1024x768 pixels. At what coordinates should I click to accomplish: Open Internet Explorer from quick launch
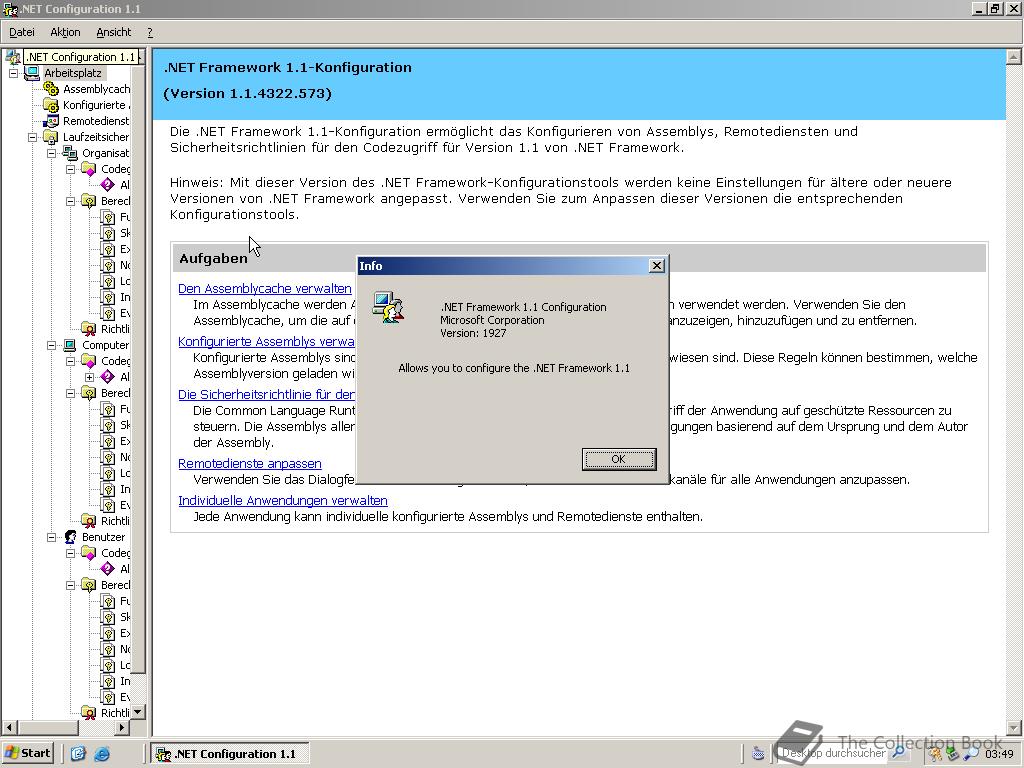(x=102, y=754)
